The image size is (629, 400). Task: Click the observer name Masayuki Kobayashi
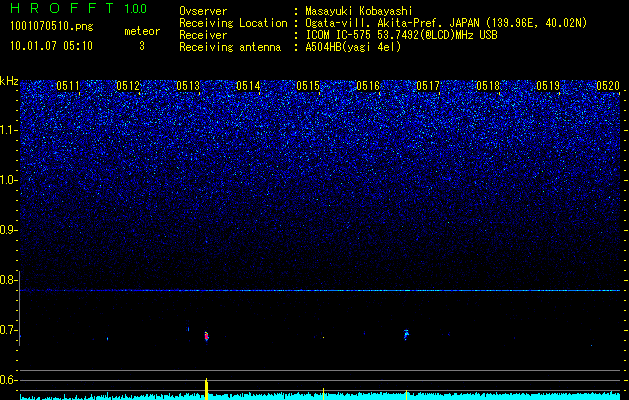tap(359, 11)
